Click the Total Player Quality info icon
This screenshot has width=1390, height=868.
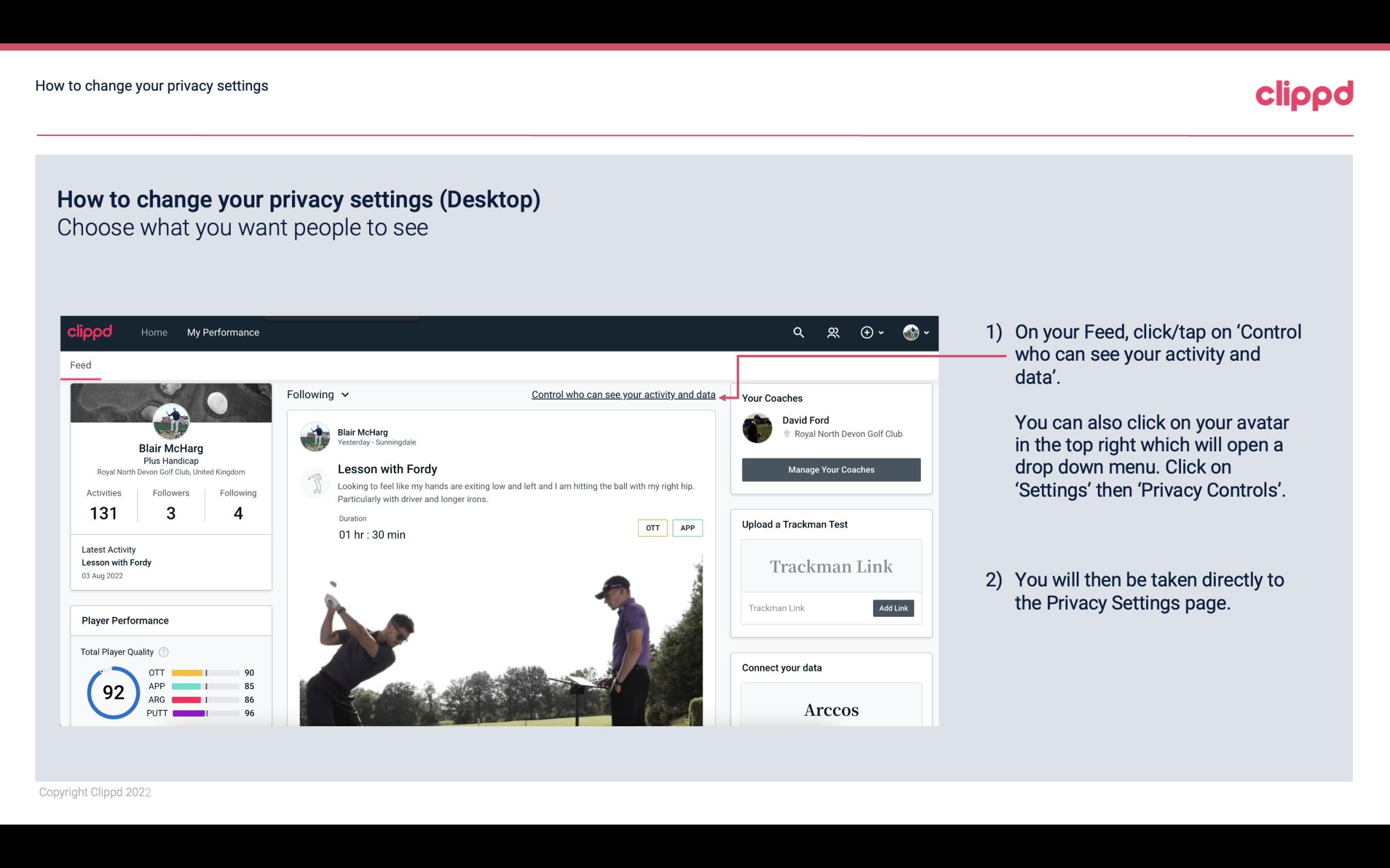pos(163,652)
